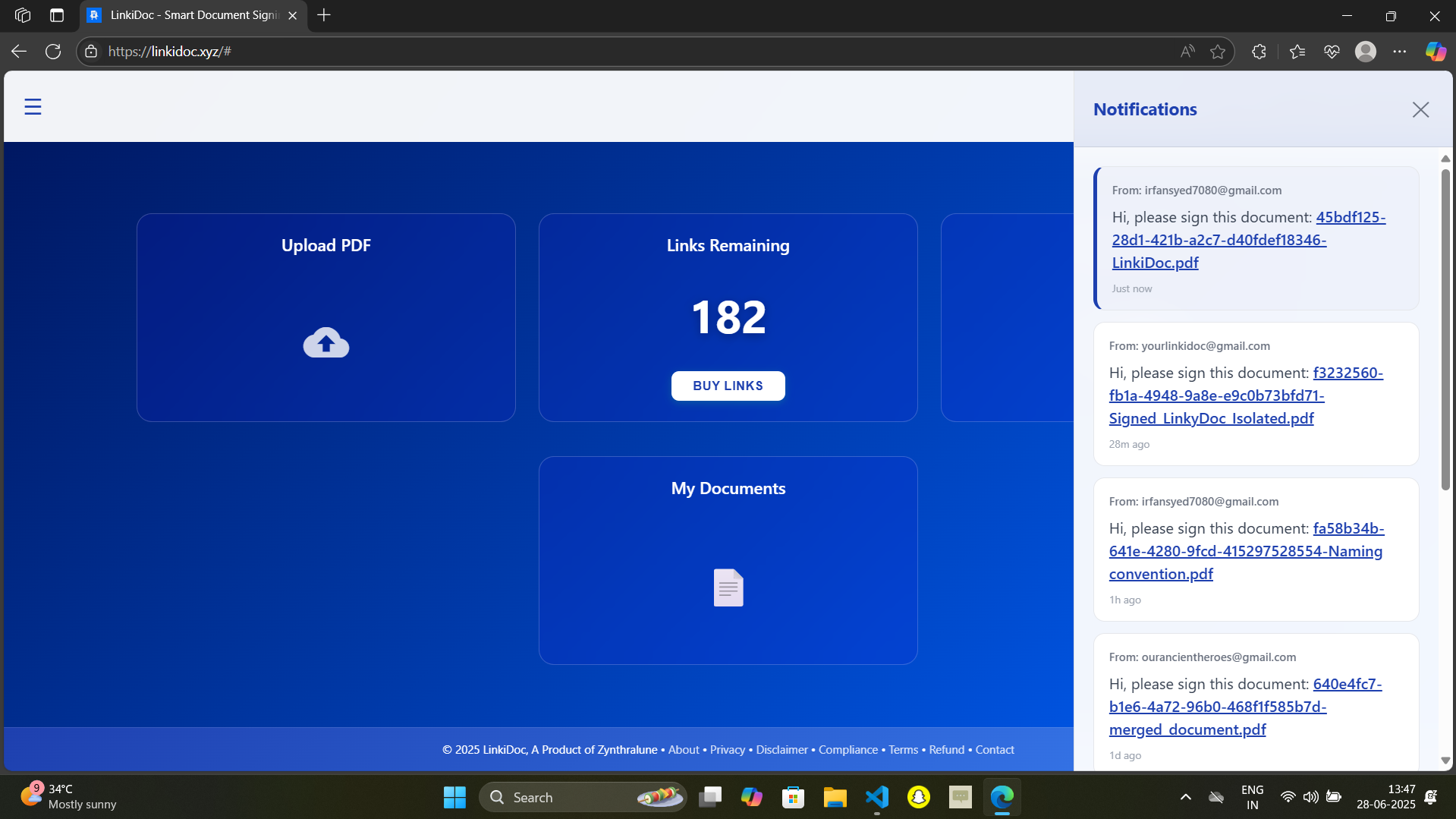The width and height of the screenshot is (1456, 819).
Task: Open Microsoft Edge on taskbar
Action: pyautogui.click(x=1002, y=797)
